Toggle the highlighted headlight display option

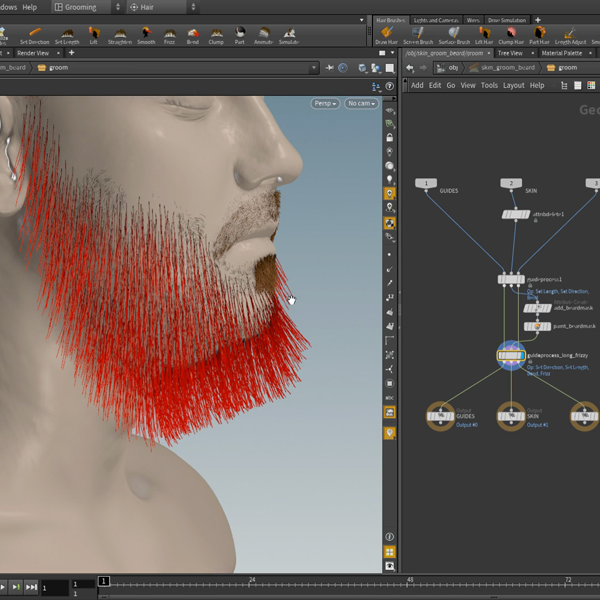[389, 192]
